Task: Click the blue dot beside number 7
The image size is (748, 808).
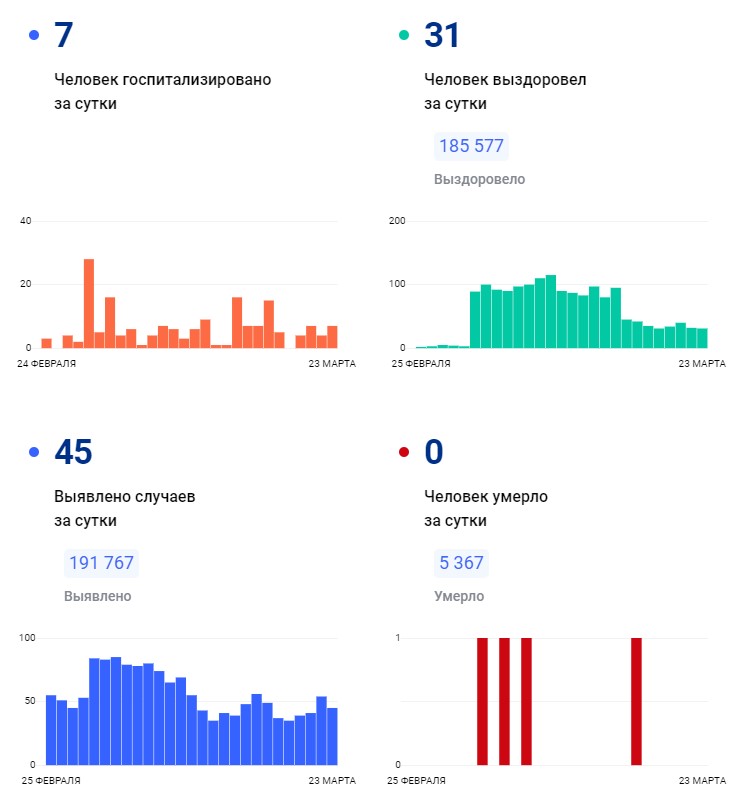Action: pyautogui.click(x=35, y=36)
